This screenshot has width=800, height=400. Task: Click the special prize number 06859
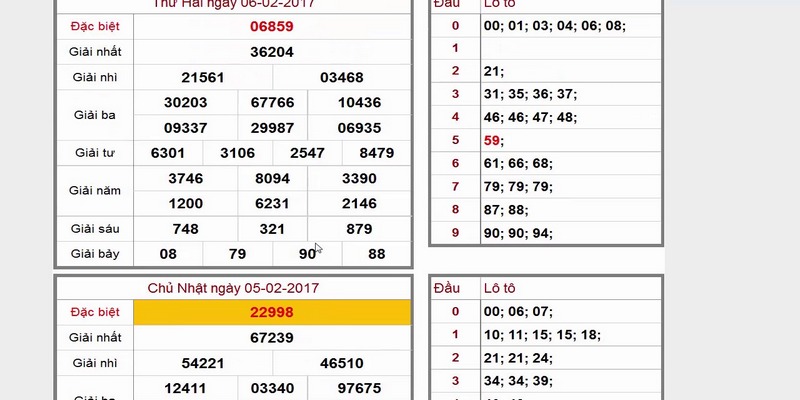tap(271, 26)
